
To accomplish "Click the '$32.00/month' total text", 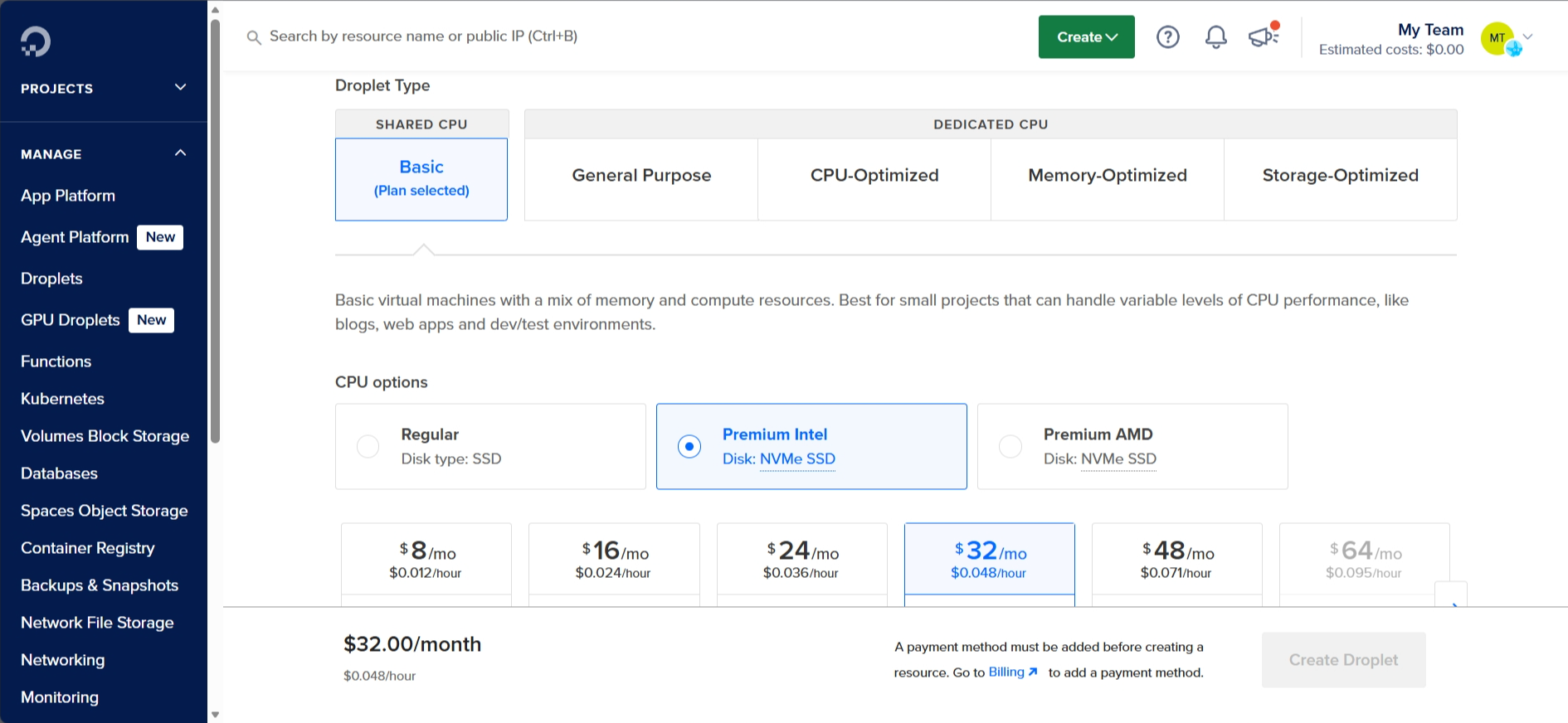I will coord(412,644).
